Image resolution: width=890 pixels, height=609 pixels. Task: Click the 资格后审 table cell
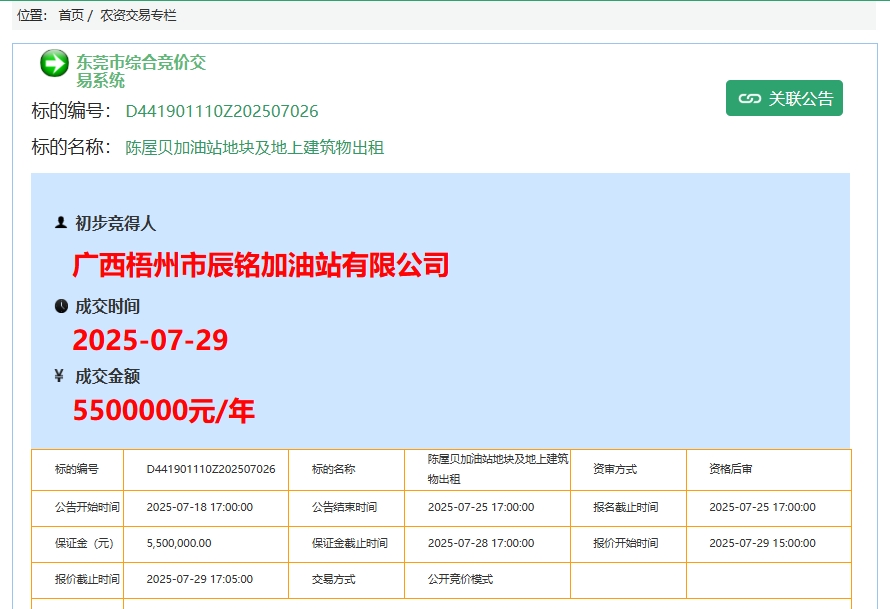pos(769,469)
